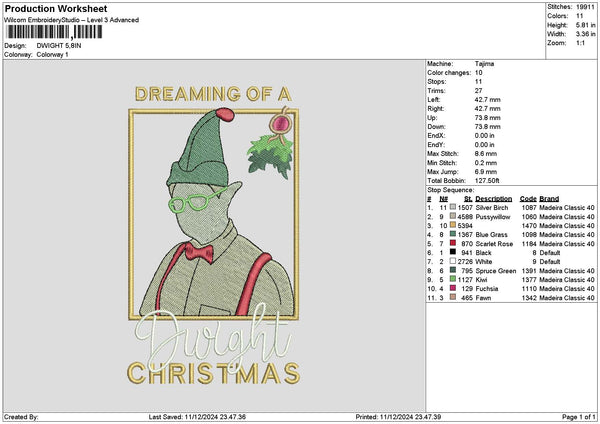Image resolution: width=600 pixels, height=424 pixels.
Task: Click the Scarlet Rose color swatch
Action: pos(453,243)
